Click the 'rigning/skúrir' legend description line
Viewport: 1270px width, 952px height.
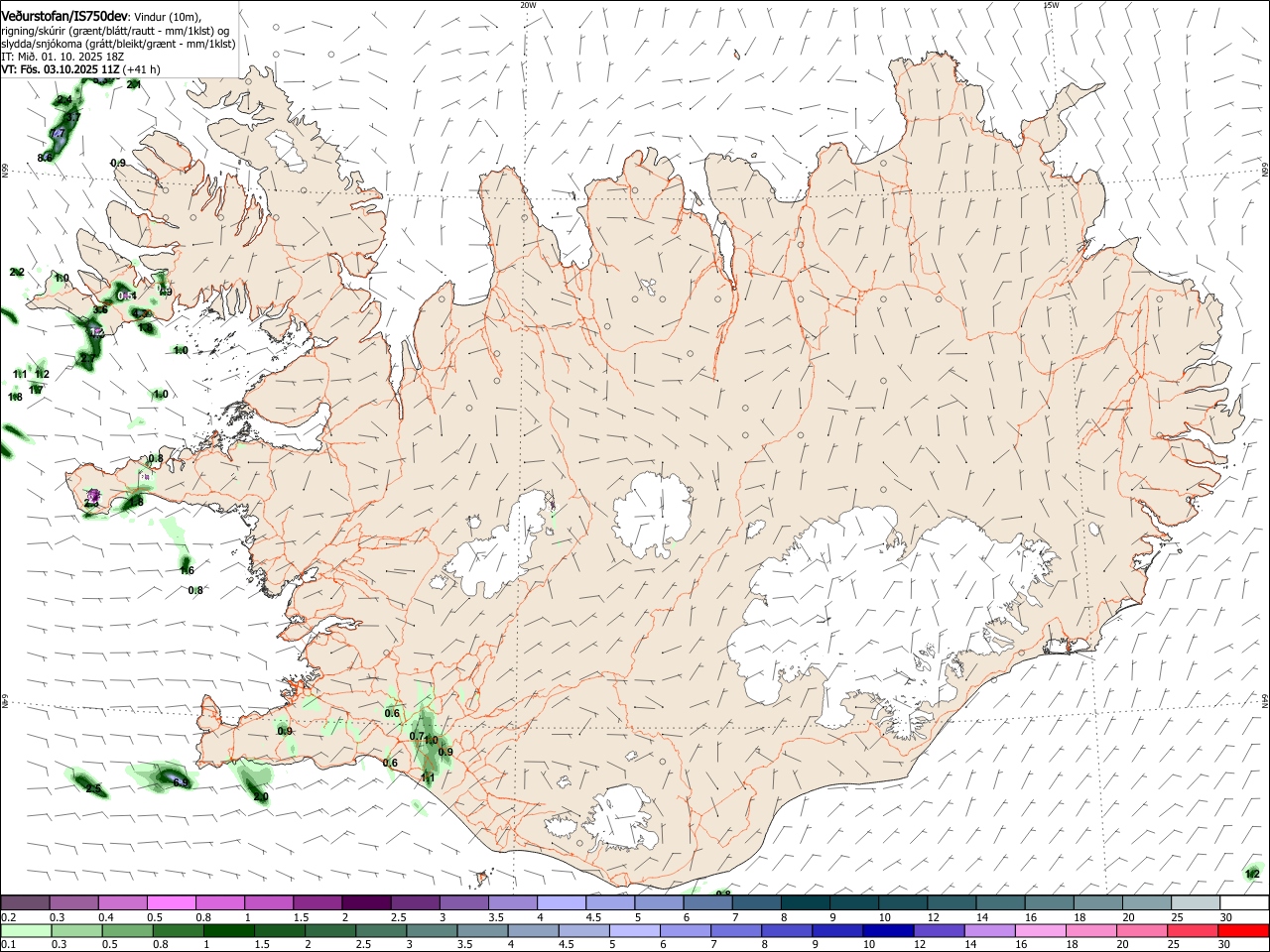click(x=116, y=30)
